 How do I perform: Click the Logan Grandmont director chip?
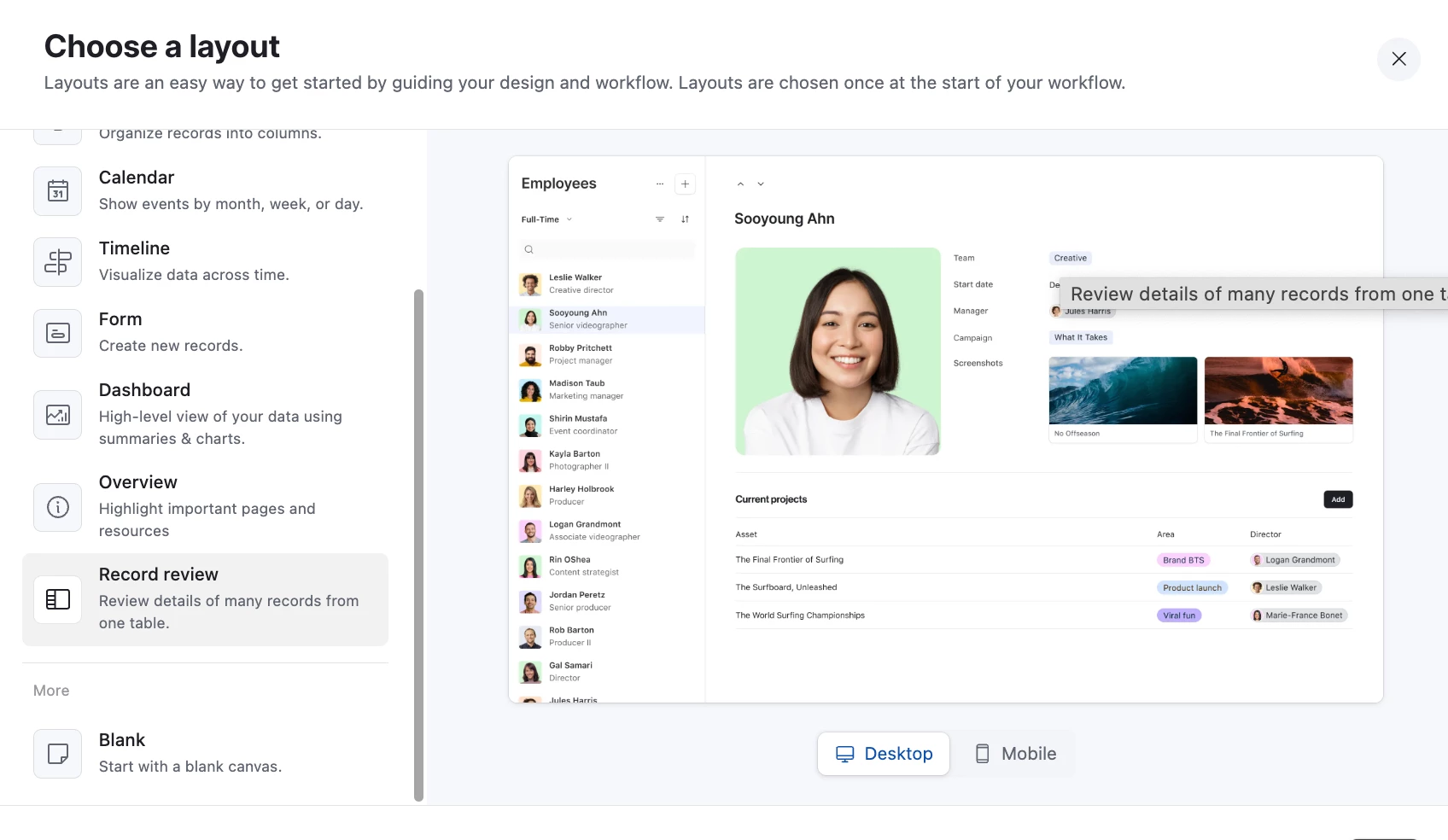click(x=1295, y=560)
